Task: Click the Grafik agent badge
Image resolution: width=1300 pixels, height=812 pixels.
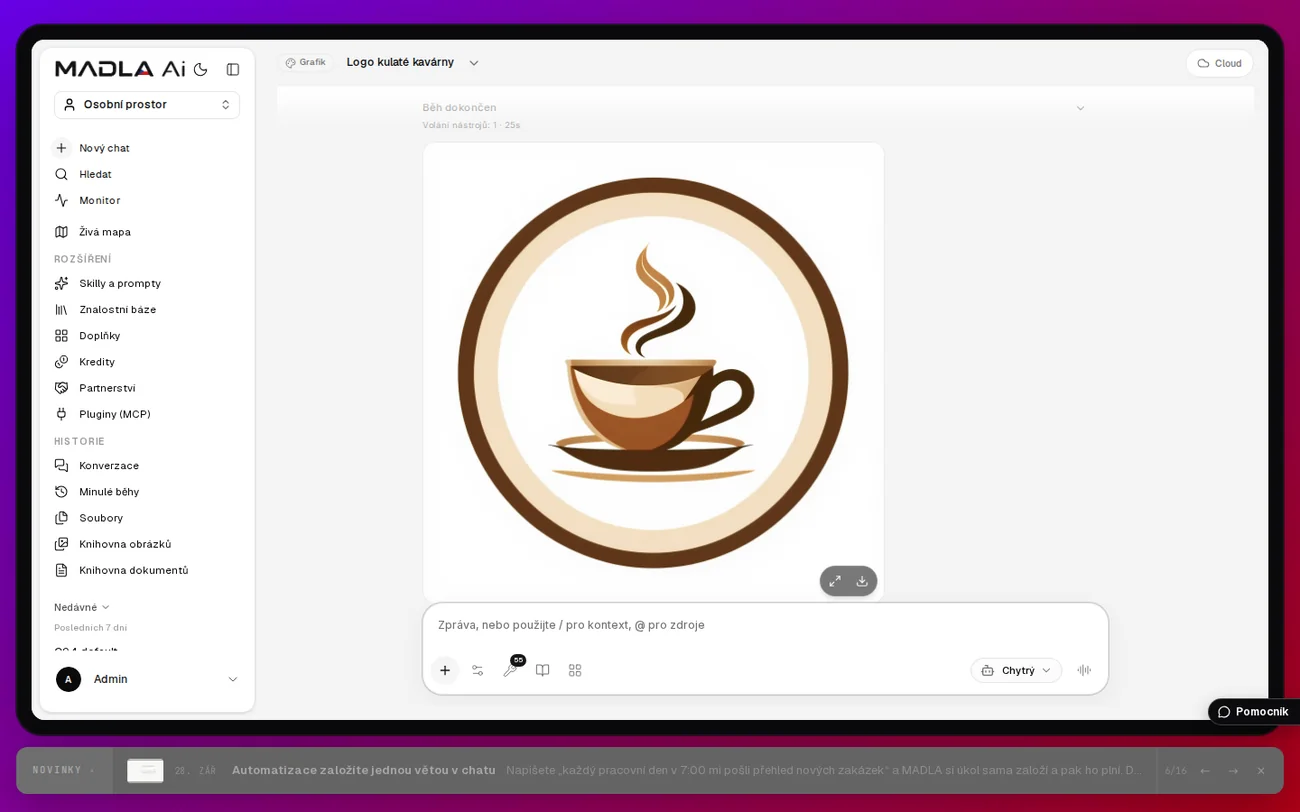Action: pyautogui.click(x=306, y=62)
